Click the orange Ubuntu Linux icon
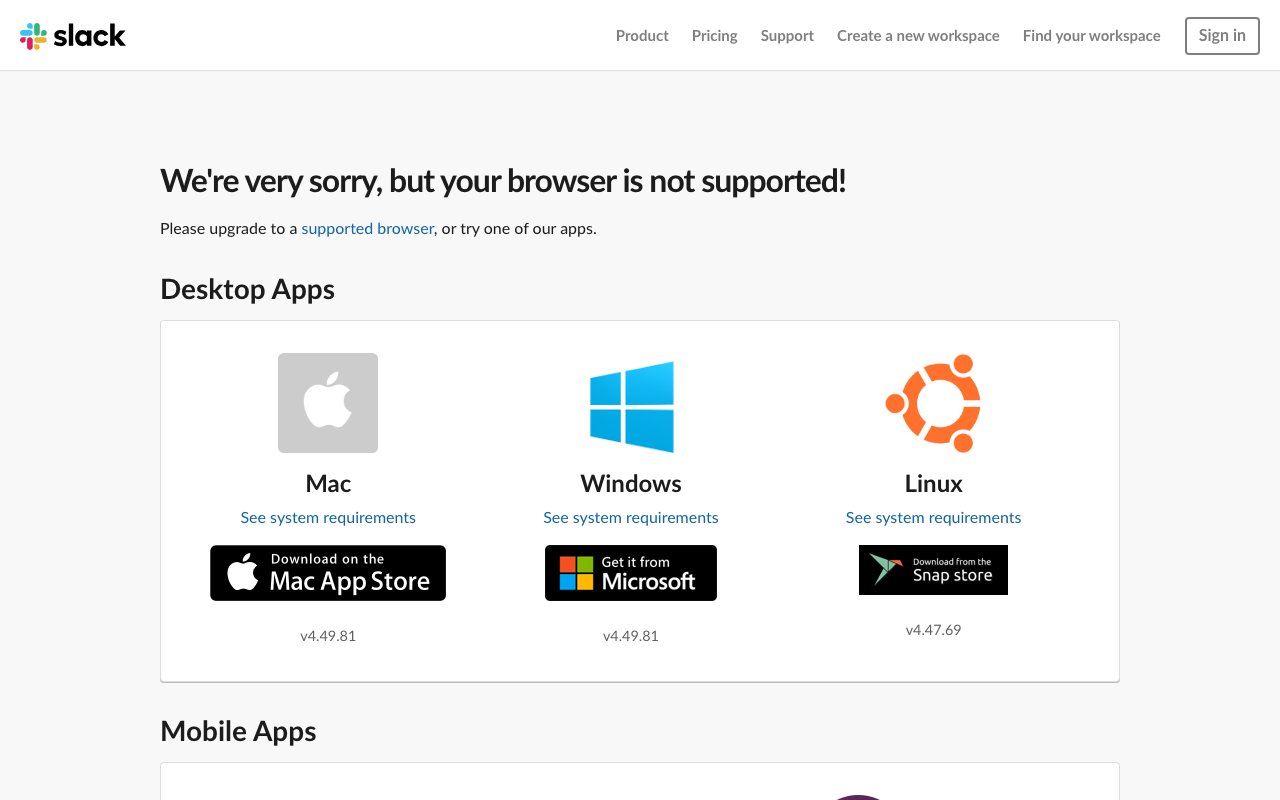Screen dimensions: 1280x800 (933, 403)
